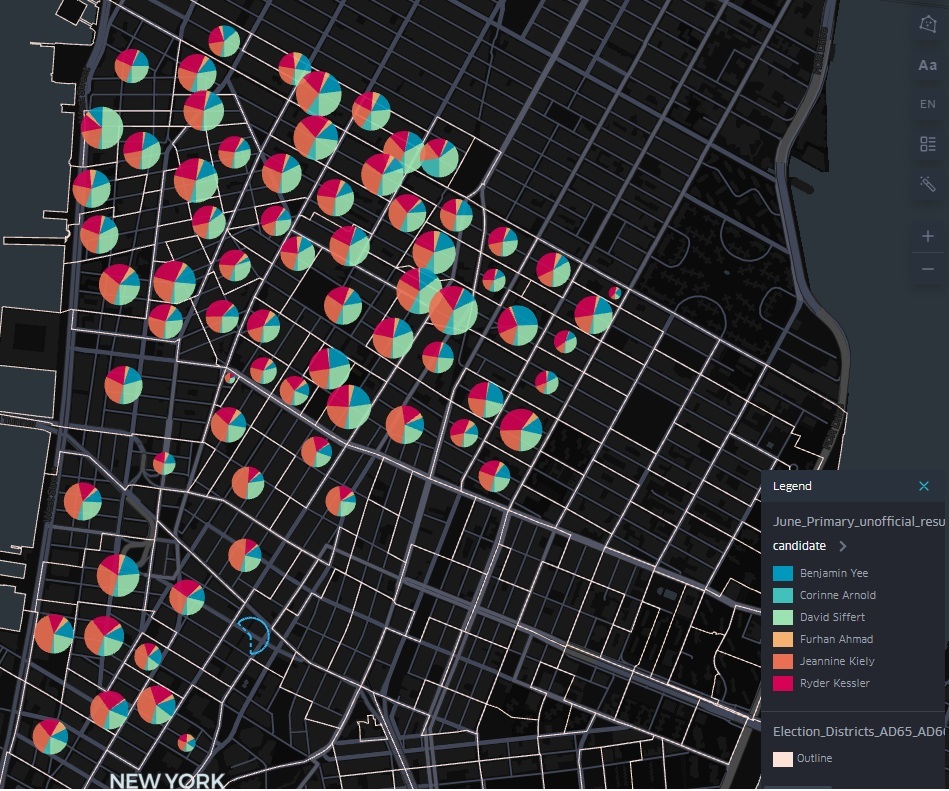The width and height of the screenshot is (949, 791).
Task: Close the Legend panel
Action: pyautogui.click(x=924, y=486)
